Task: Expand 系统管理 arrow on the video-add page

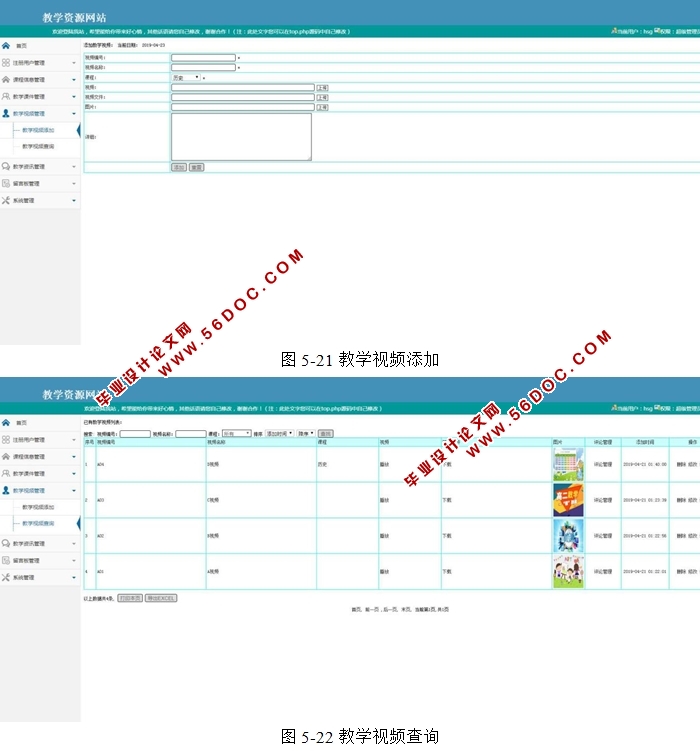Action: coord(74,200)
